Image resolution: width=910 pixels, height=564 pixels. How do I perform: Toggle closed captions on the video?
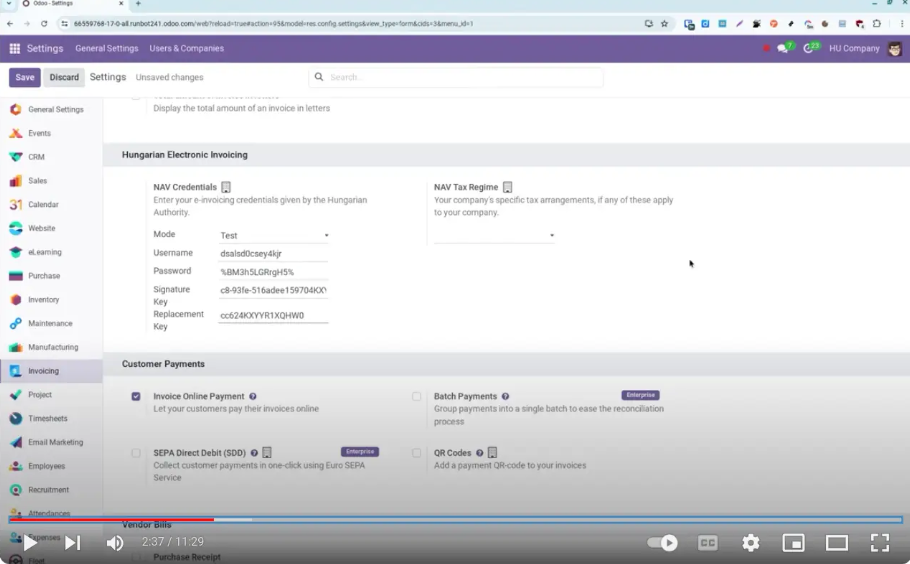click(x=707, y=543)
